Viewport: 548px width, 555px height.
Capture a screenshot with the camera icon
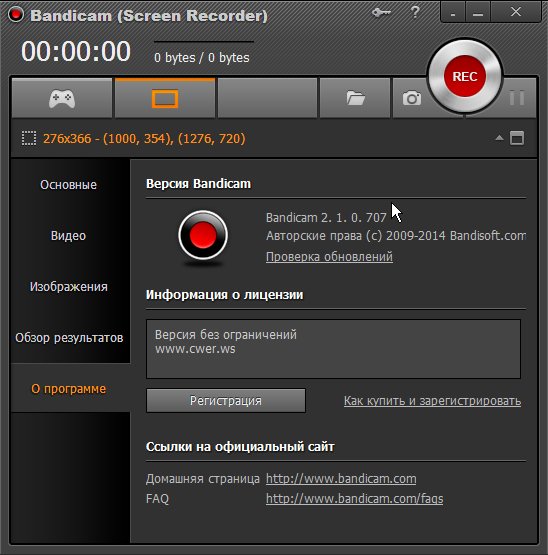pyautogui.click(x=412, y=99)
